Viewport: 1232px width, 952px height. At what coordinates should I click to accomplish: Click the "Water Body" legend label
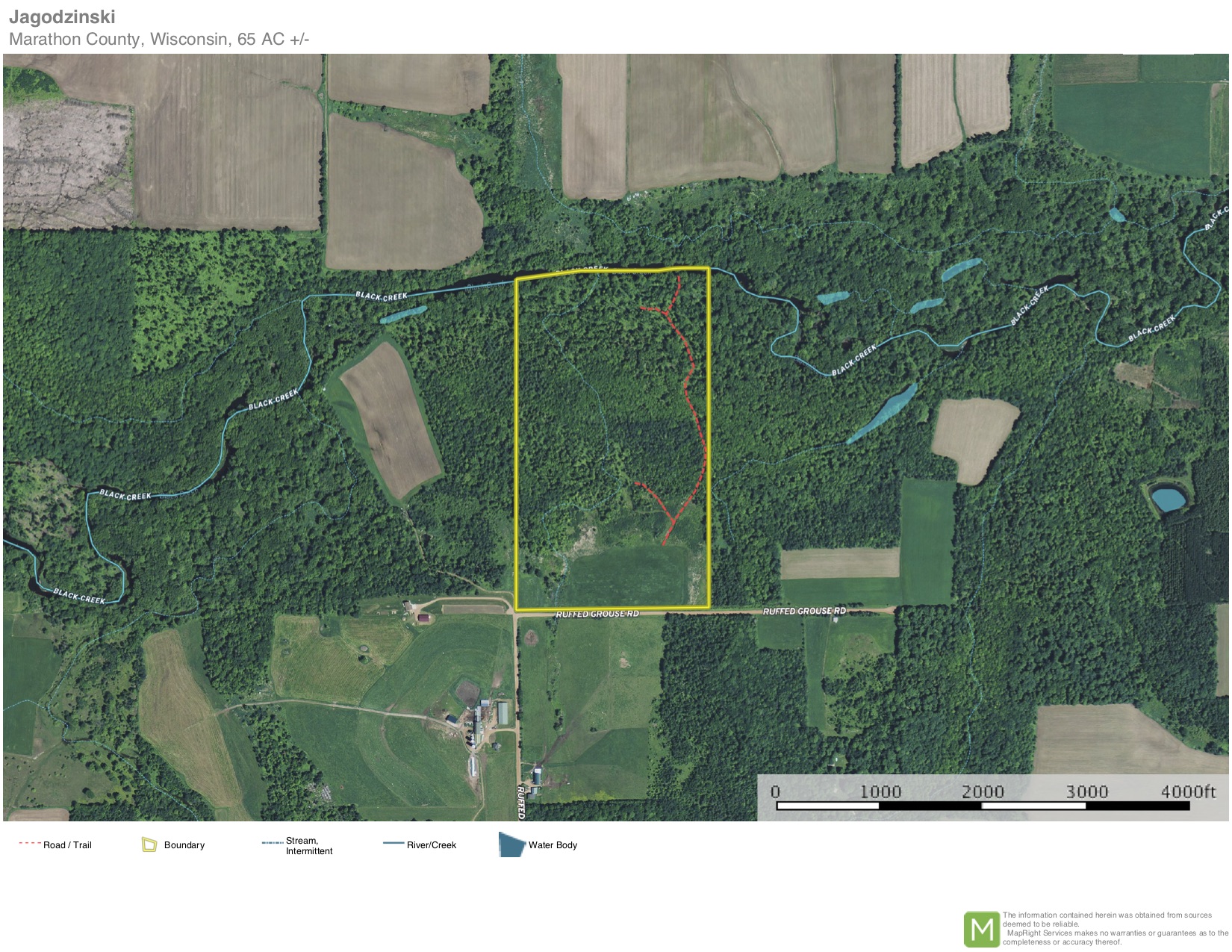coord(553,845)
